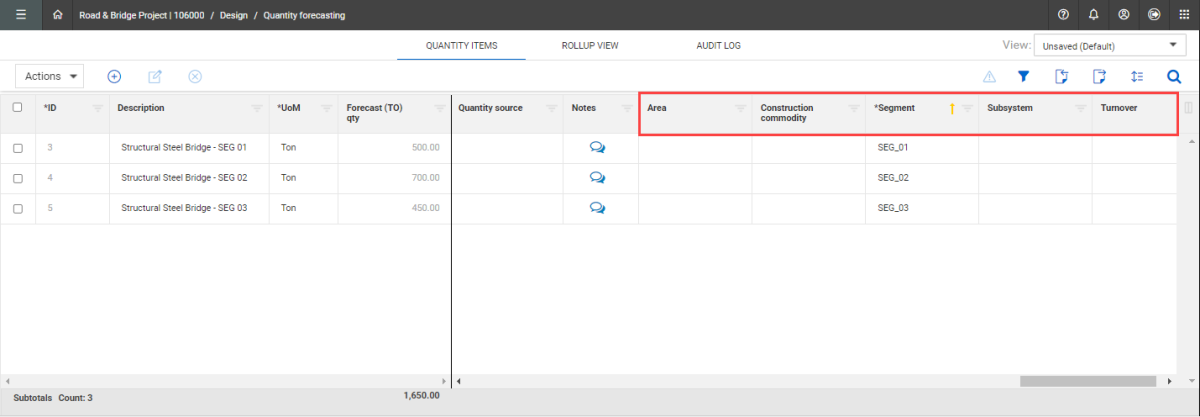Click the import file icon
Screen dimensions: 1200x417
tap(1062, 76)
